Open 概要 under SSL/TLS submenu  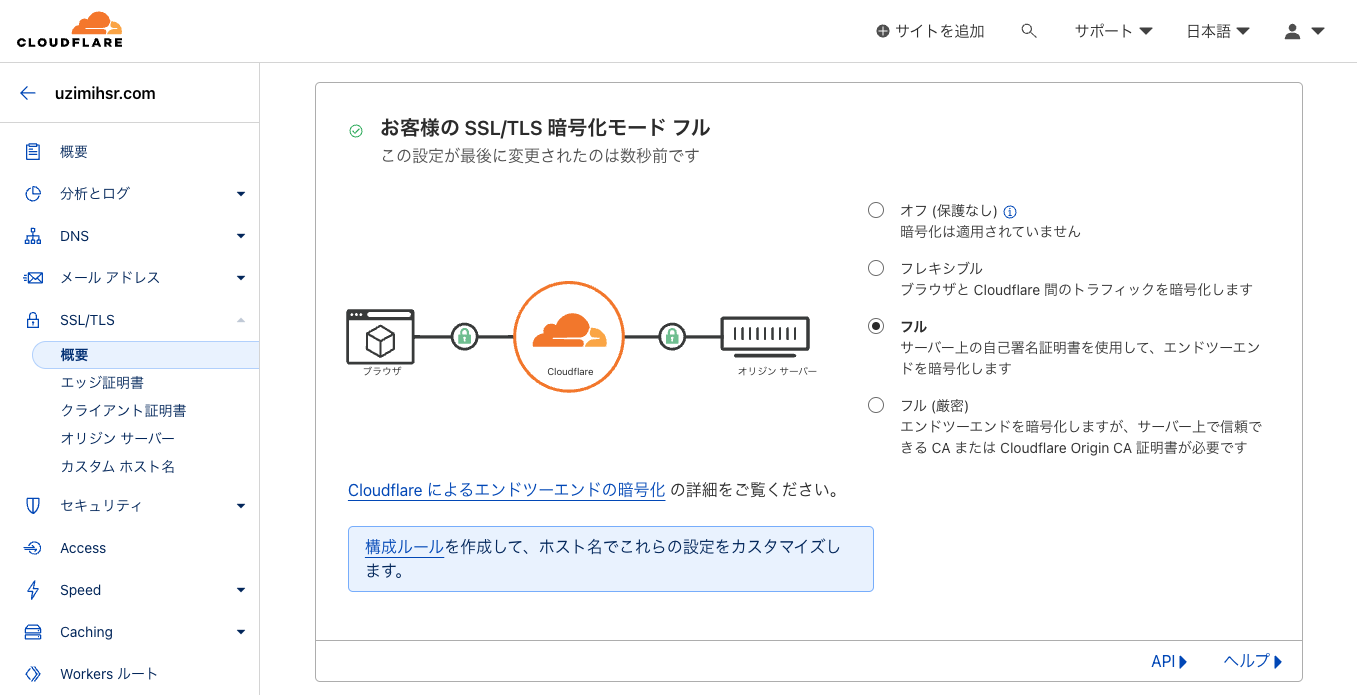(146, 355)
